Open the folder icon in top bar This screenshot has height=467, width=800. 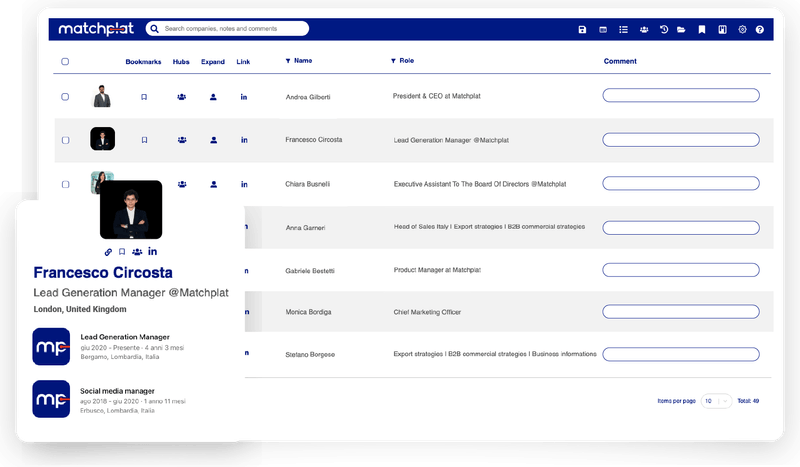tap(681, 30)
